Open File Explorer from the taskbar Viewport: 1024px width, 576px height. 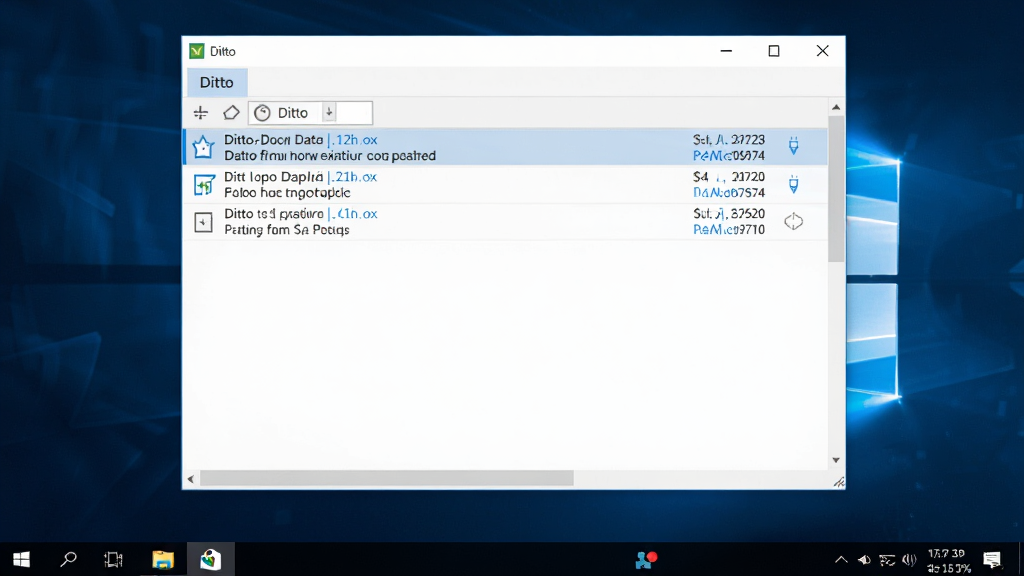click(x=163, y=560)
